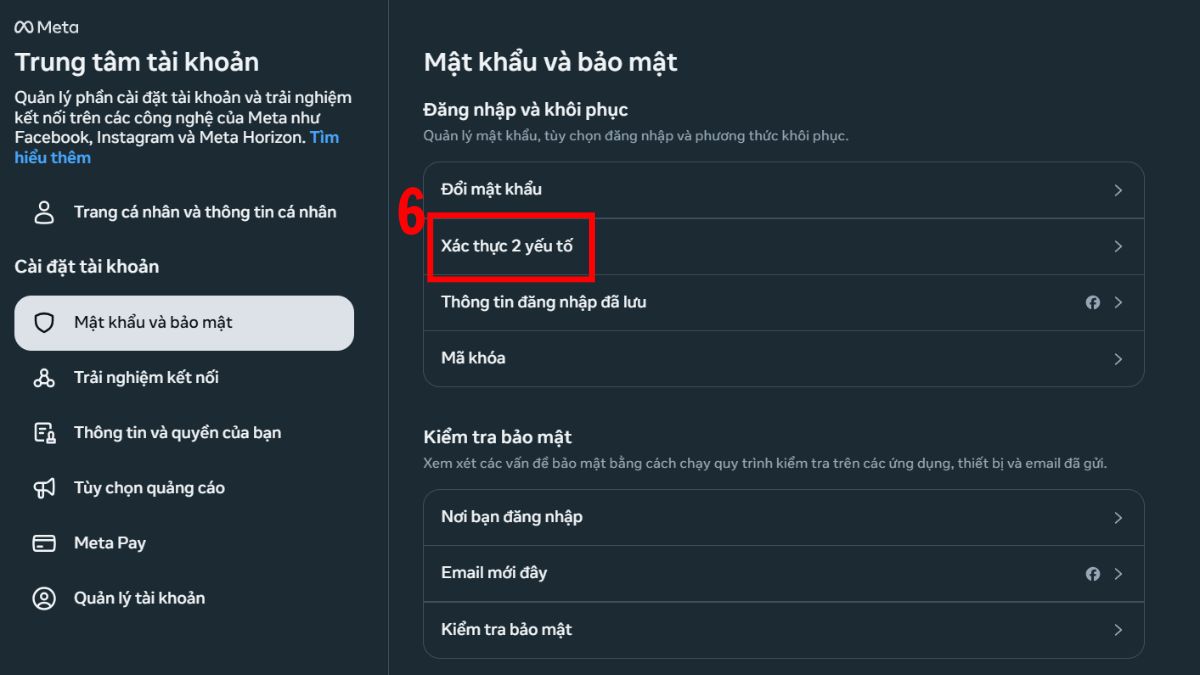Open Quản lý tài khoản section
Image resolution: width=1200 pixels, height=675 pixels.
point(139,597)
